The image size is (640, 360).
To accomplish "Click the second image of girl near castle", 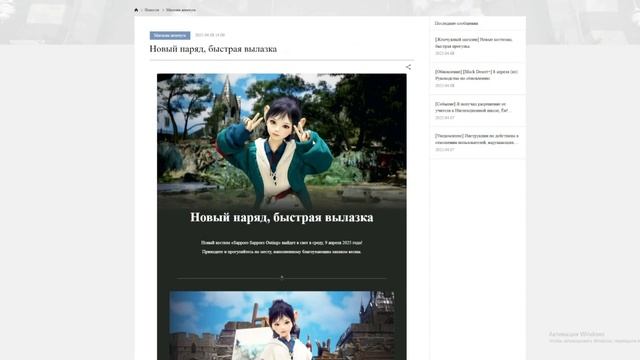I will click(282, 325).
